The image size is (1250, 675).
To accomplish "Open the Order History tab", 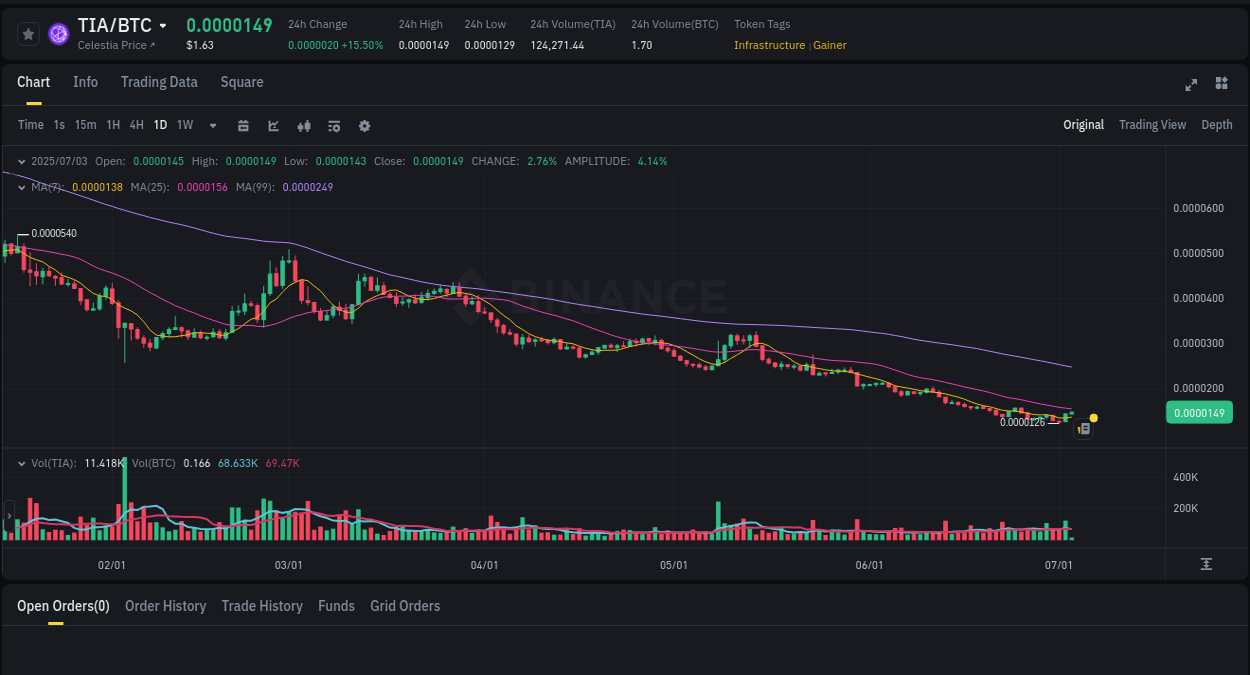I will (x=165, y=606).
